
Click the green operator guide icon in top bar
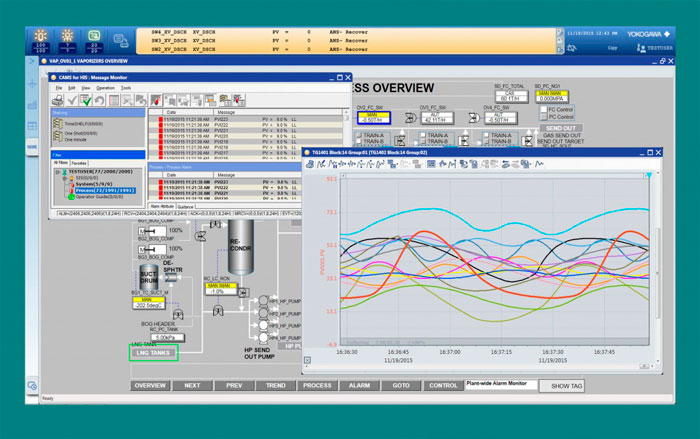[93, 37]
